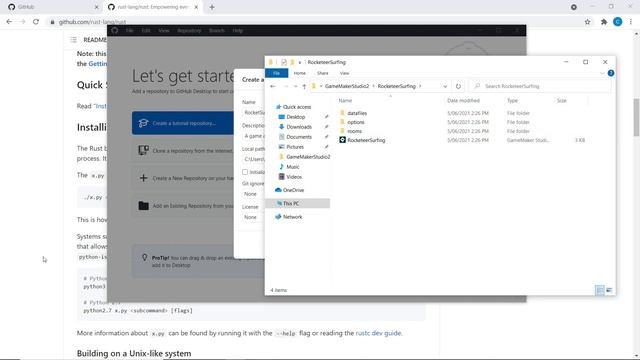Click the Local path field in dialog
Viewport: 640px width, 360px height.
[x=253, y=159]
